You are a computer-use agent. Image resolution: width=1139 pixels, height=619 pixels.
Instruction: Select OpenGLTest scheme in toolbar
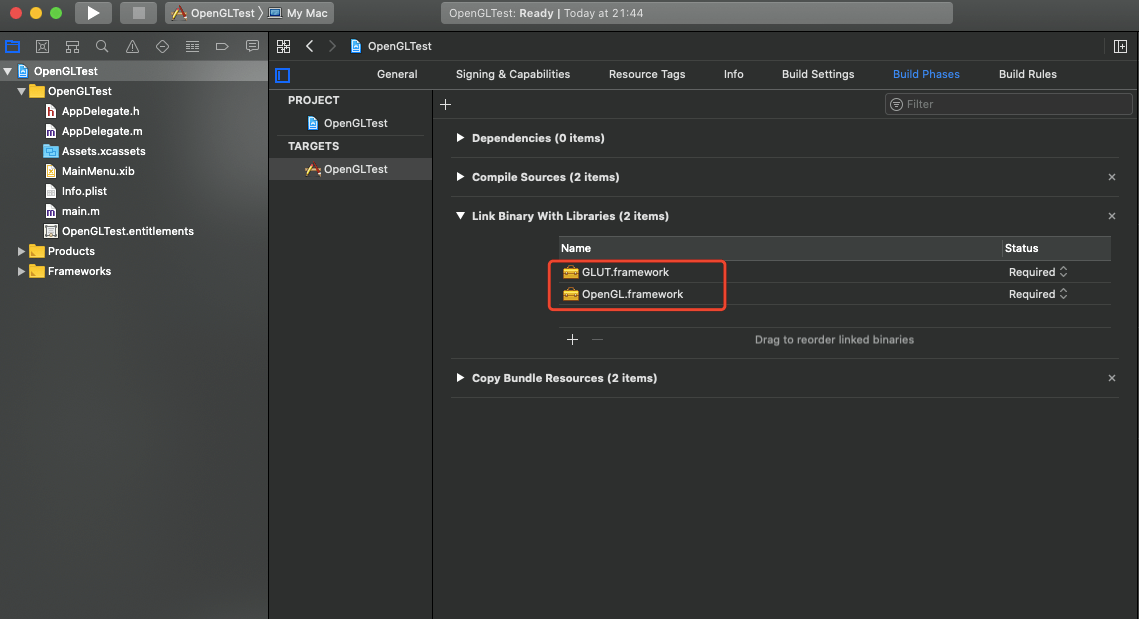click(x=214, y=13)
